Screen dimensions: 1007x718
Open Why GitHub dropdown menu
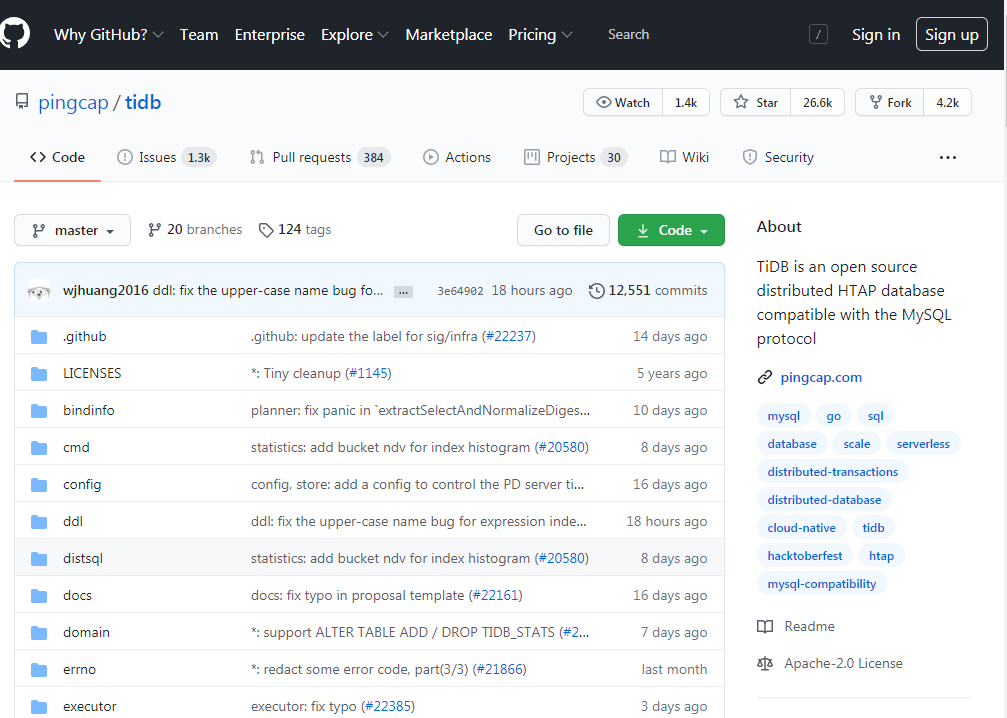tap(109, 35)
